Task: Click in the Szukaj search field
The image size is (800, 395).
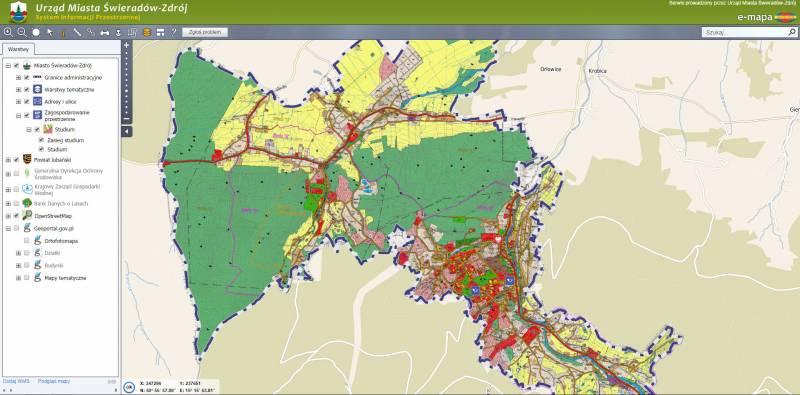Action: click(x=744, y=32)
